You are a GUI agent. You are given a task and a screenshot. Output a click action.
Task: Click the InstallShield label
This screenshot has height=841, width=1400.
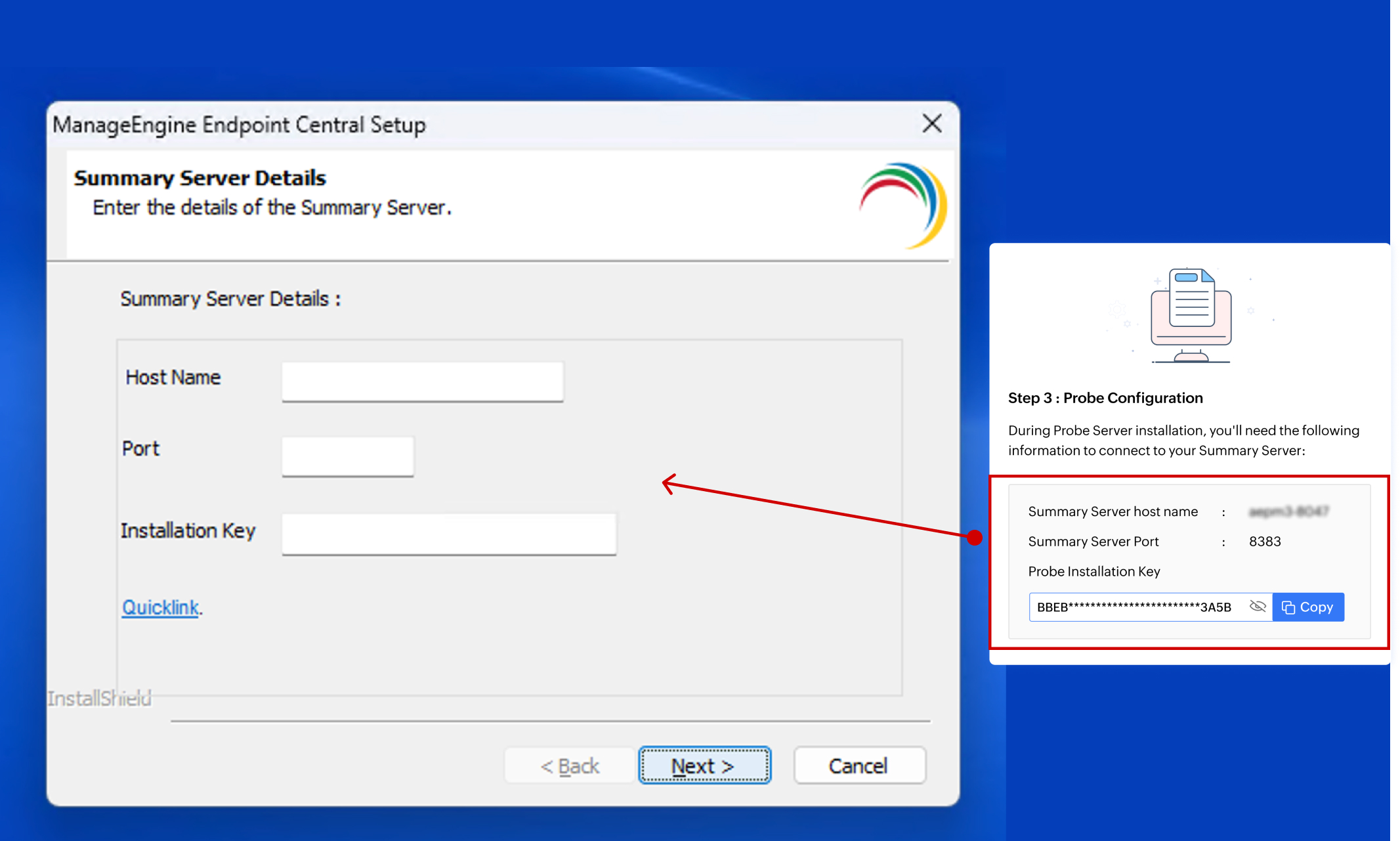pyautogui.click(x=99, y=699)
